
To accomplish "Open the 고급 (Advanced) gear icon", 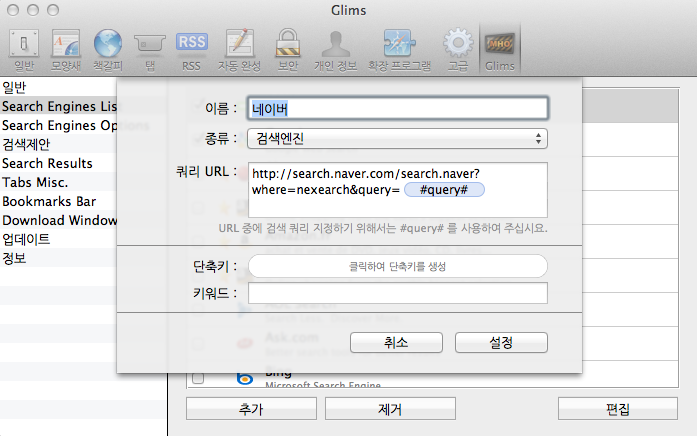I will pos(458,50).
